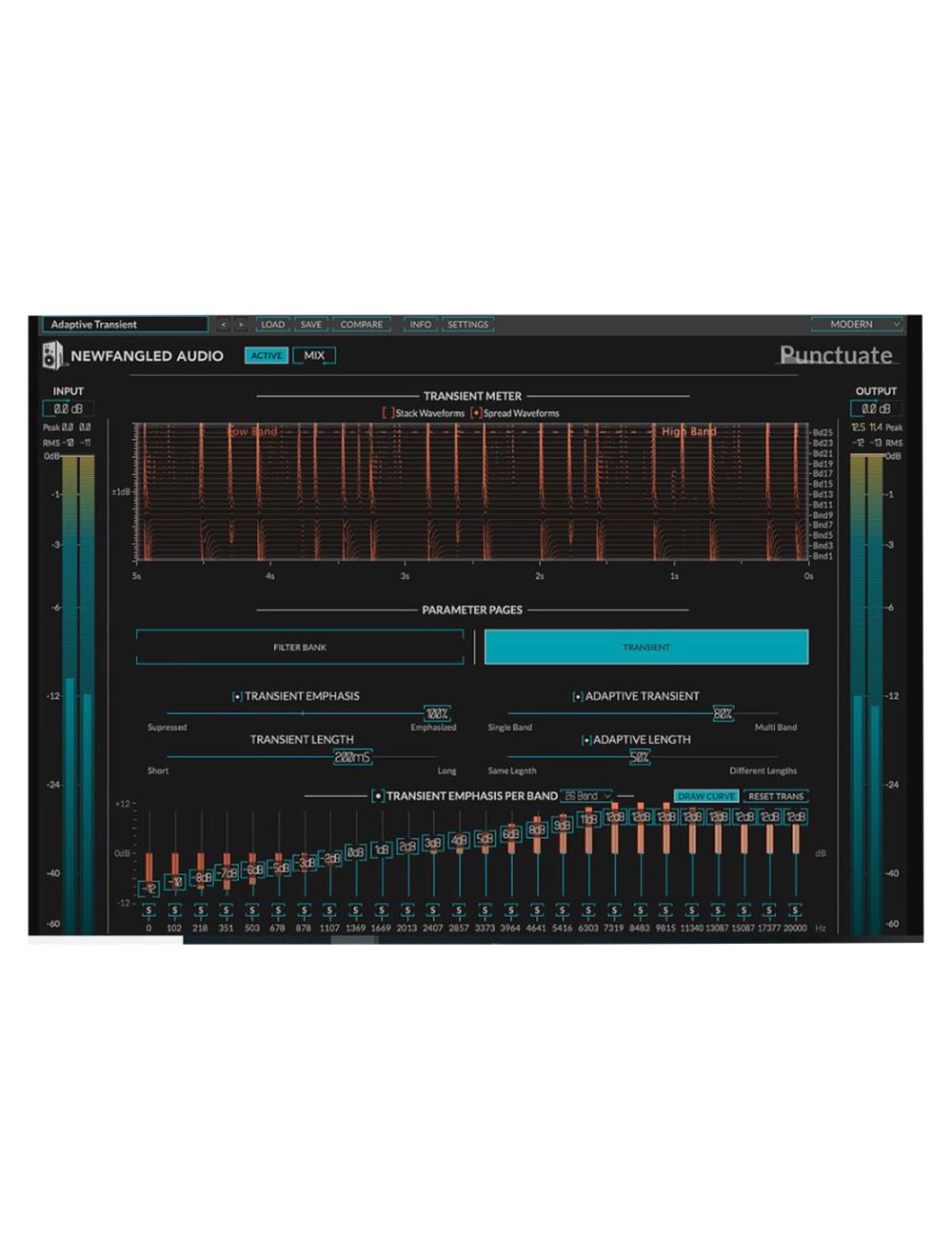Solo the 9815 Hz band

665,910
